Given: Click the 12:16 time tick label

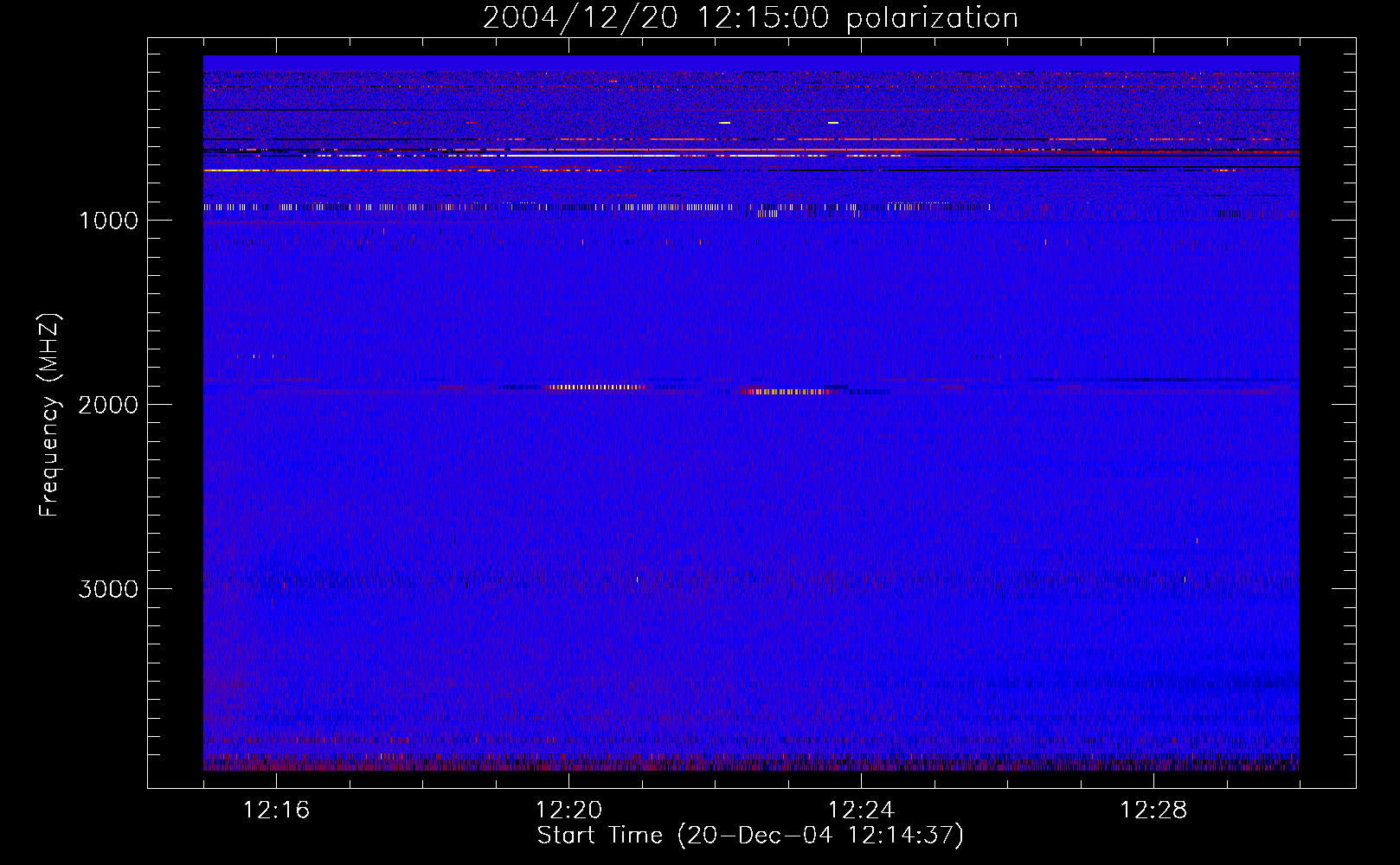Looking at the screenshot, I should pyautogui.click(x=276, y=811).
